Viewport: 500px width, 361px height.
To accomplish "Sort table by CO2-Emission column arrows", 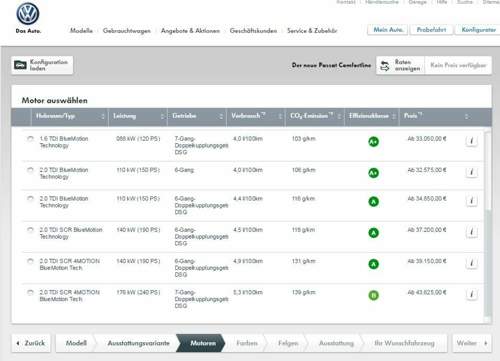I will (339, 116).
